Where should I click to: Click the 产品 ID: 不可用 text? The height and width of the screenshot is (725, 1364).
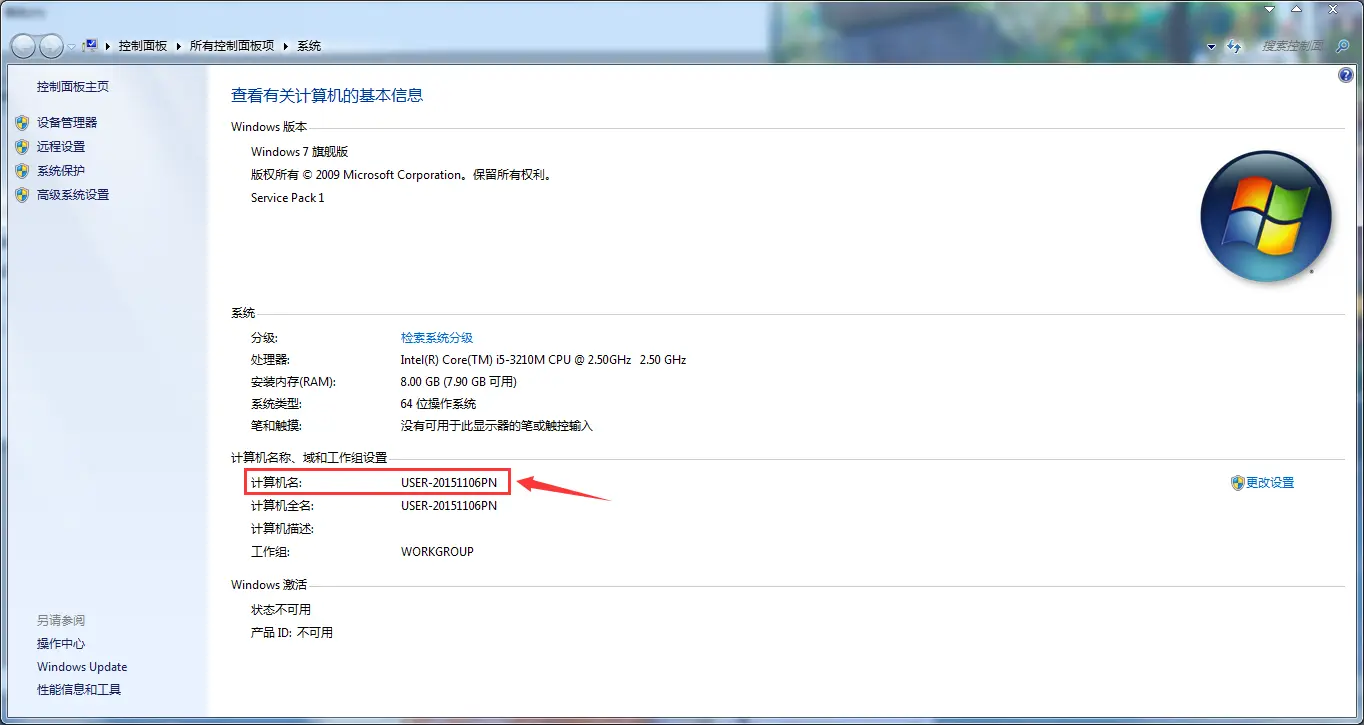point(292,633)
